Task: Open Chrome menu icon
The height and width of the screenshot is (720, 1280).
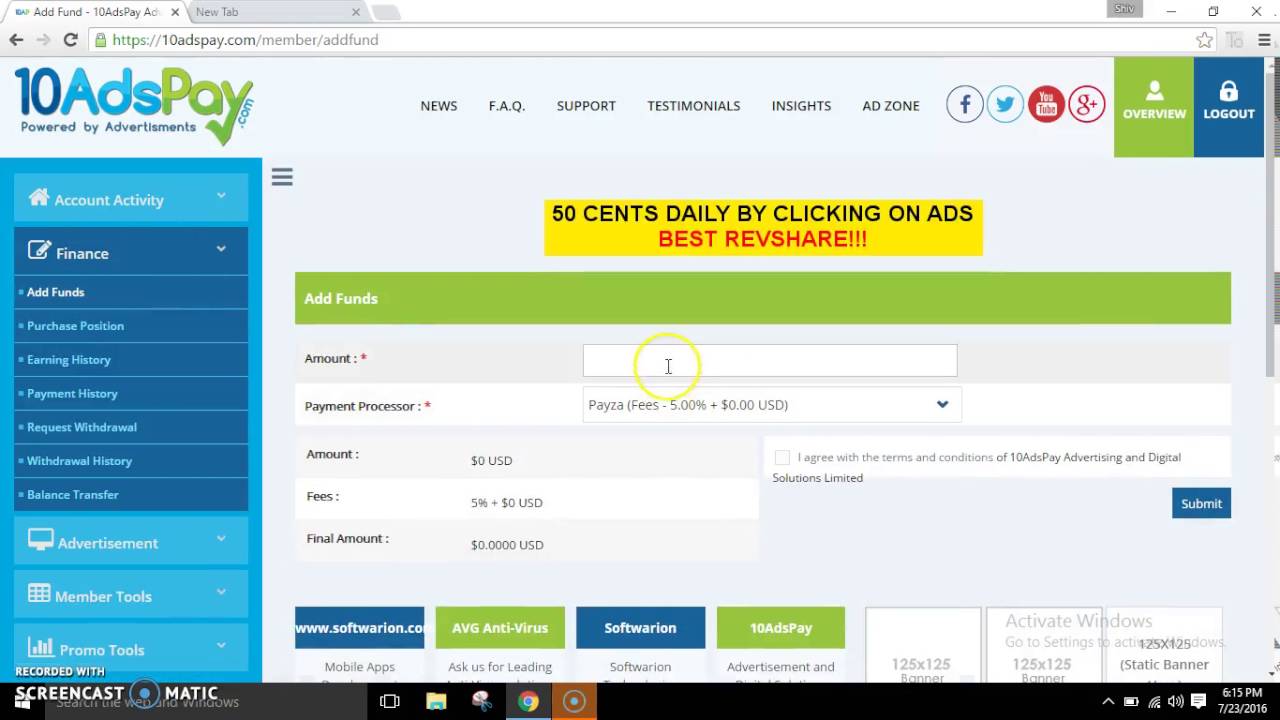Action: 1262,40
